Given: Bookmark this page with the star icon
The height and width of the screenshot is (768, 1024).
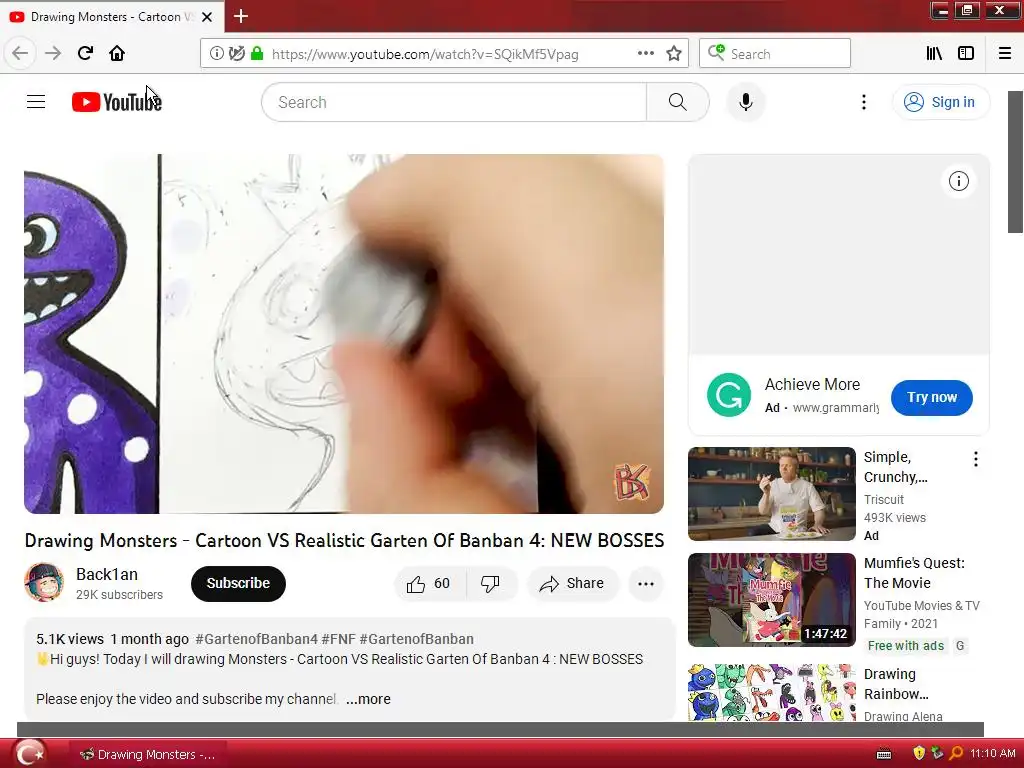Looking at the screenshot, I should click(x=674, y=54).
